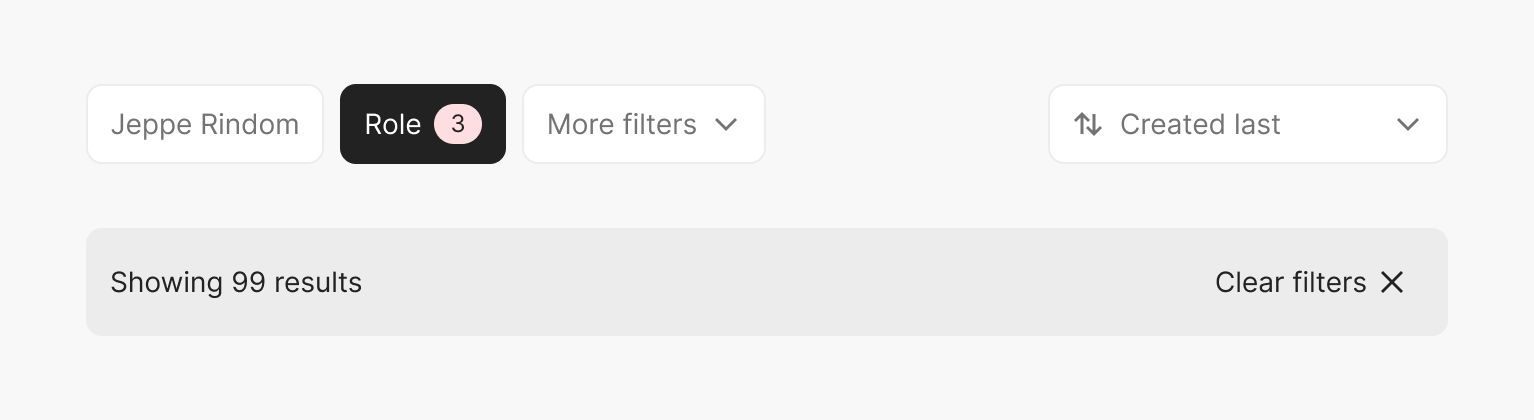Open the Created last sort dropdown
This screenshot has width=1534, height=420.
click(1248, 124)
